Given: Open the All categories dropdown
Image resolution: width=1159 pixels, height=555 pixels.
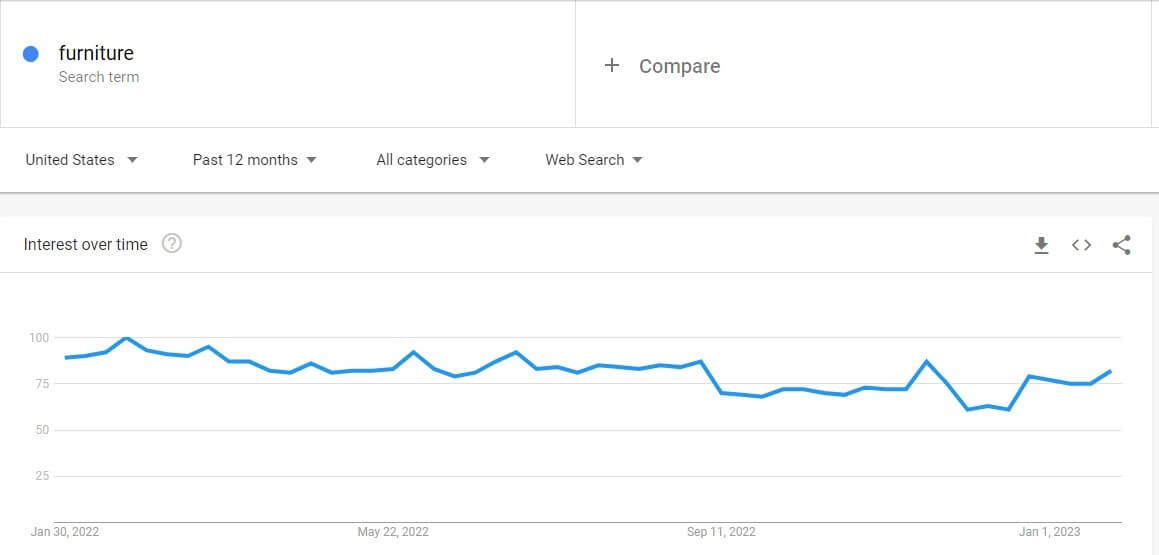Looking at the screenshot, I should coord(432,160).
